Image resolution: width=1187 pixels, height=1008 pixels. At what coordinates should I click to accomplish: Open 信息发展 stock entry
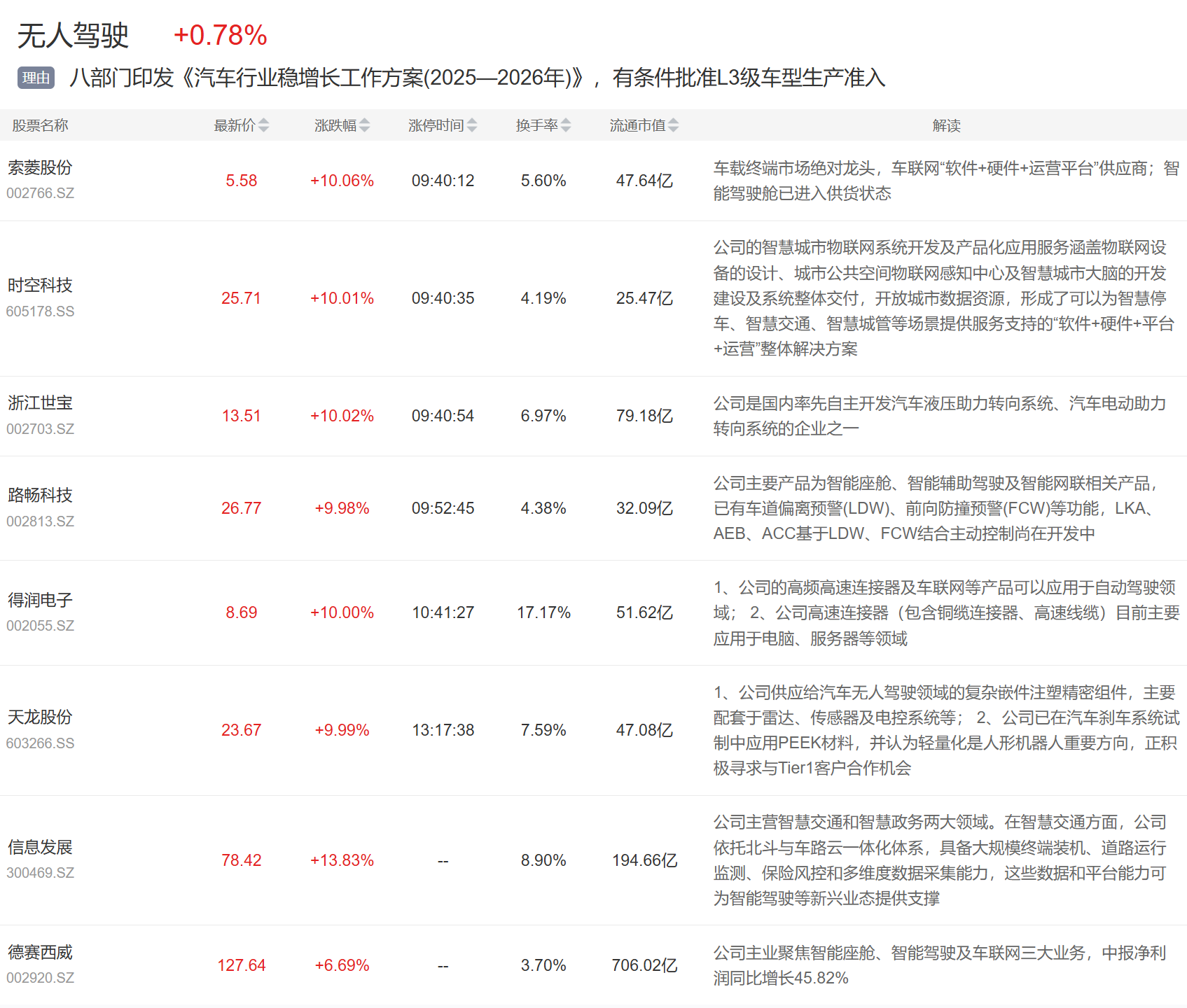click(40, 848)
